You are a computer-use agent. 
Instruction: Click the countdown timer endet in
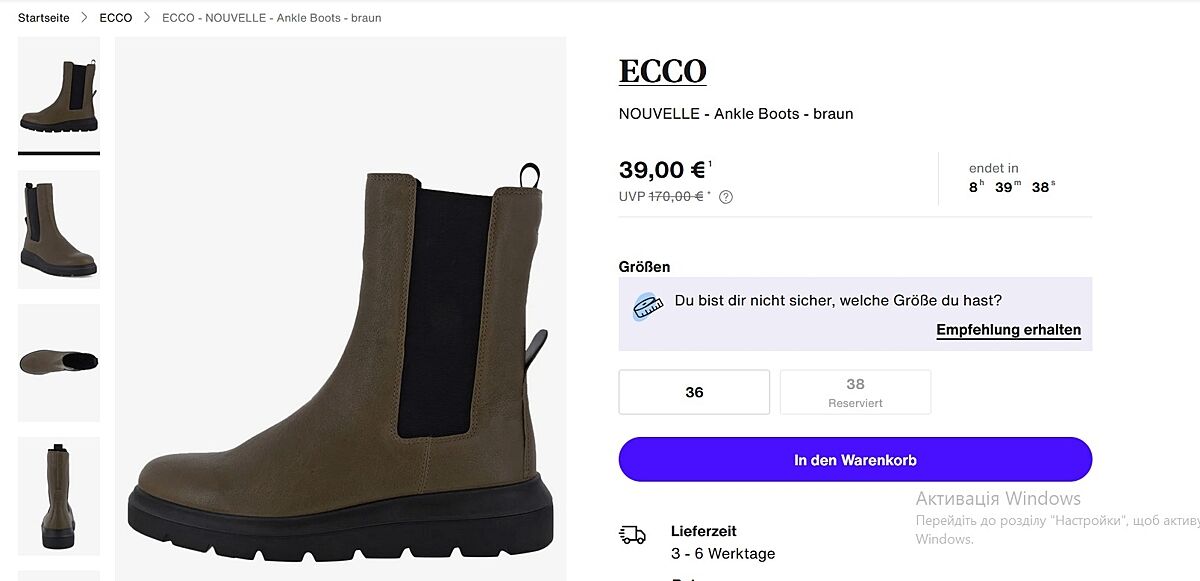click(x=1012, y=178)
